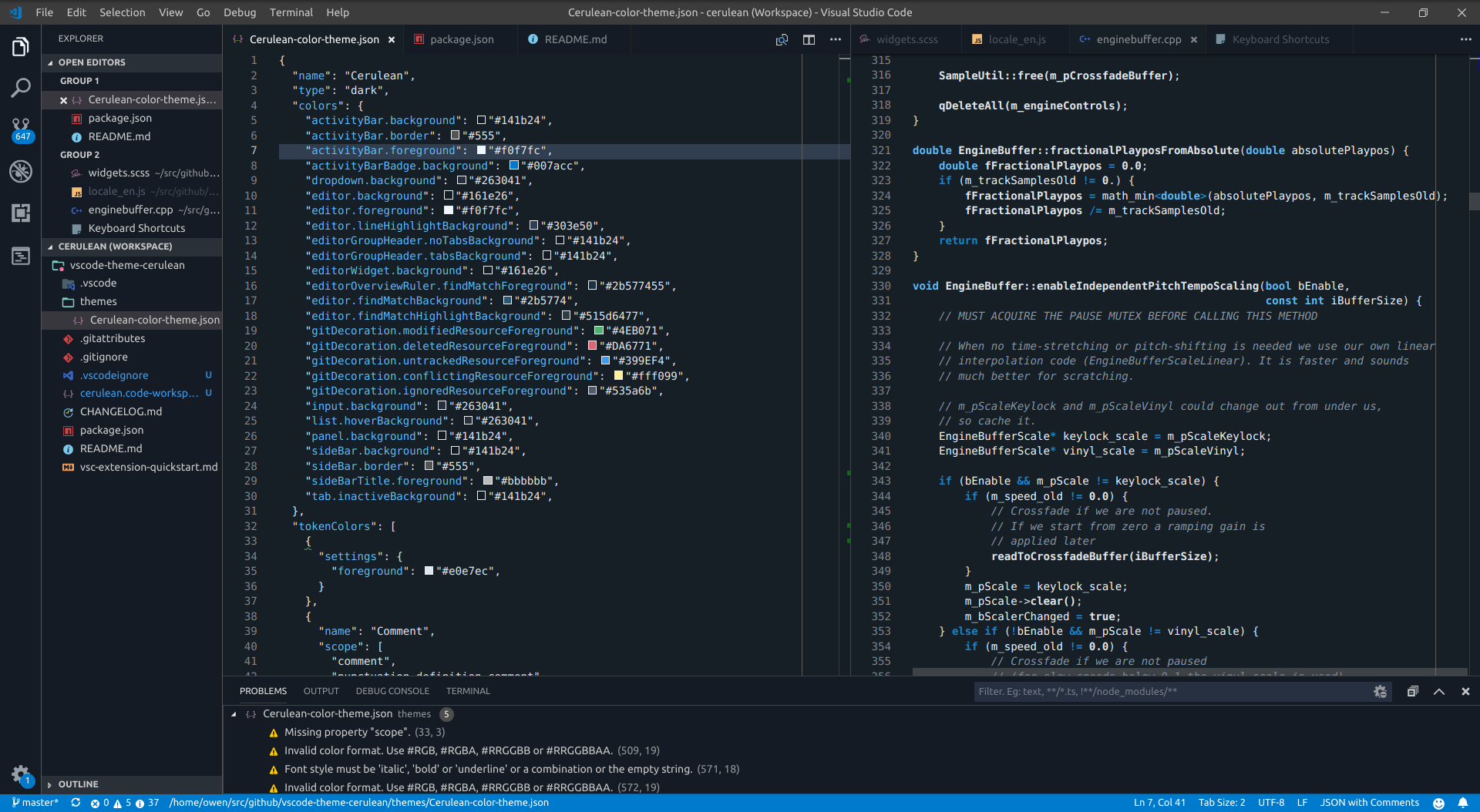Image resolution: width=1480 pixels, height=812 pixels.
Task: Open changes icon in editor toolbar
Action: 782,39
